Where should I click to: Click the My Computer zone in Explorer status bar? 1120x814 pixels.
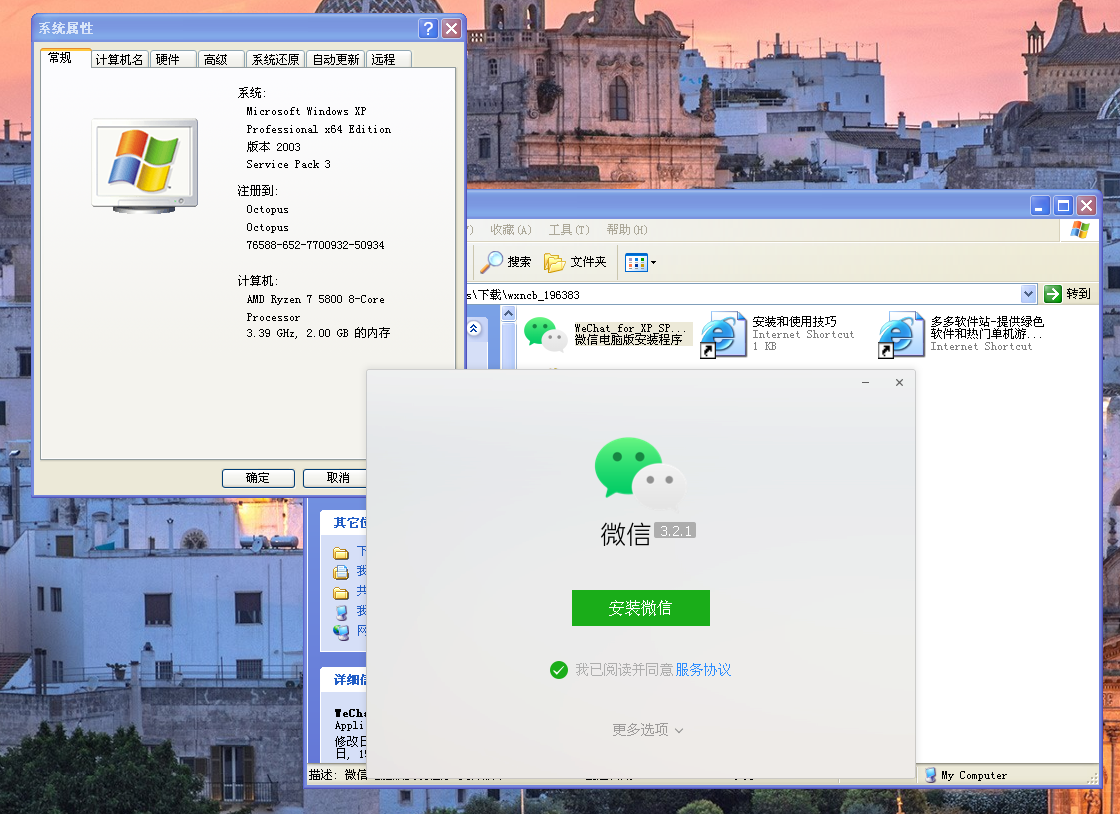point(966,775)
